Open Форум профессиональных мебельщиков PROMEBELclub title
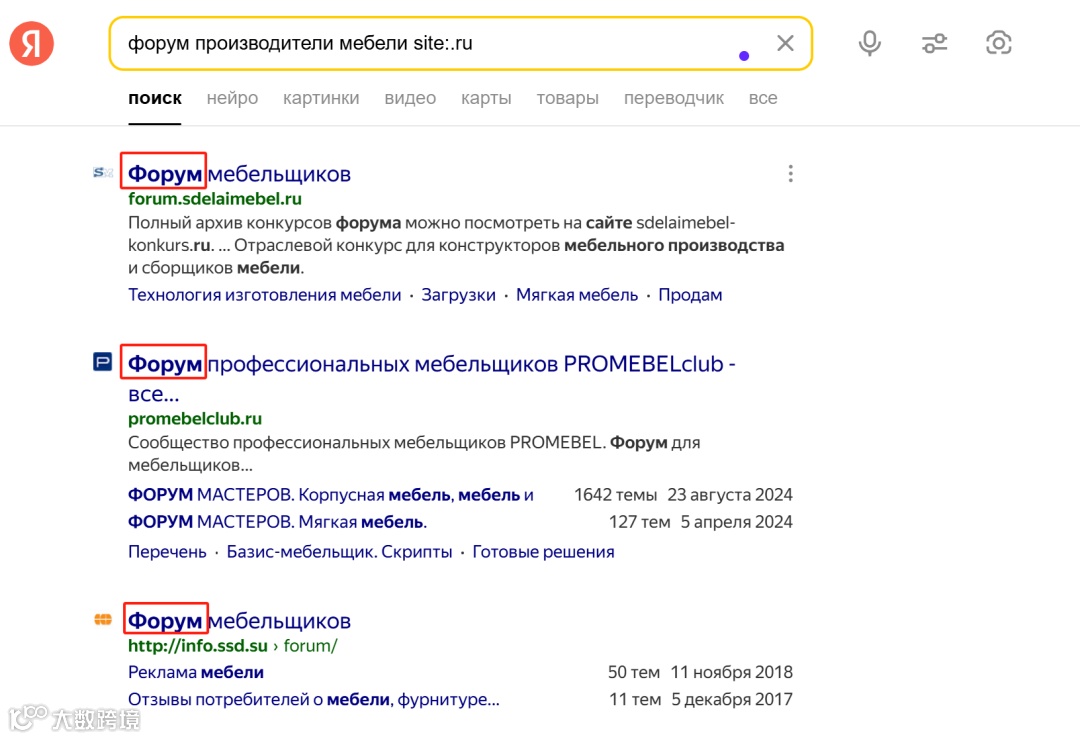The width and height of the screenshot is (1080, 739). [432, 378]
